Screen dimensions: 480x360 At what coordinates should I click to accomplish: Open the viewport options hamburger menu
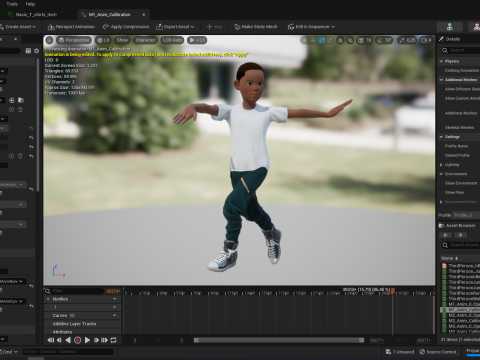(49, 40)
